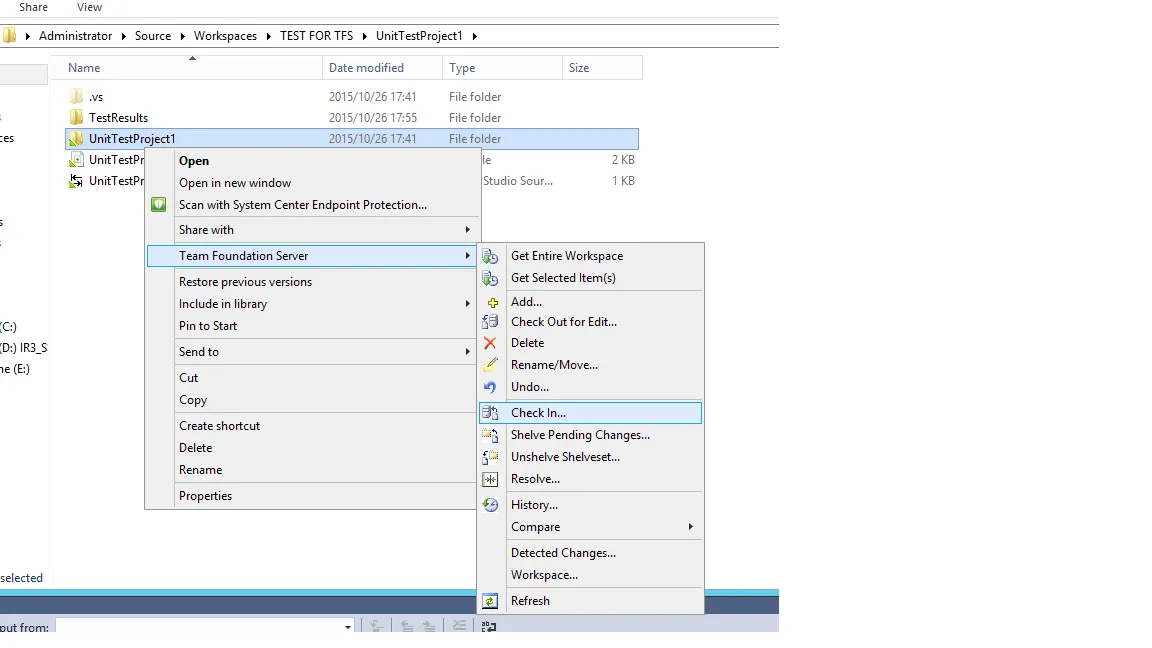Choose Cut from context menu

[189, 378]
